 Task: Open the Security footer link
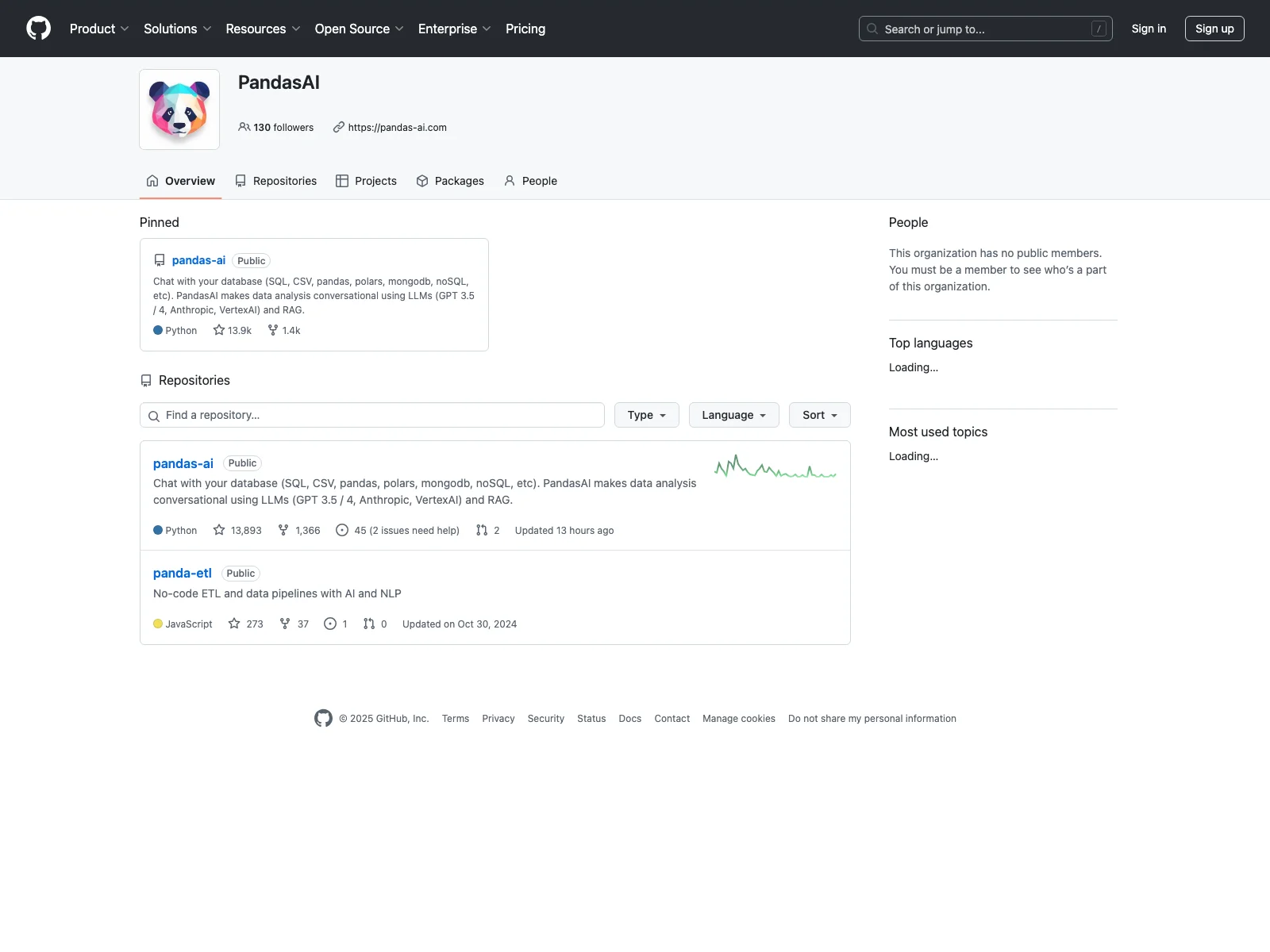tap(546, 719)
